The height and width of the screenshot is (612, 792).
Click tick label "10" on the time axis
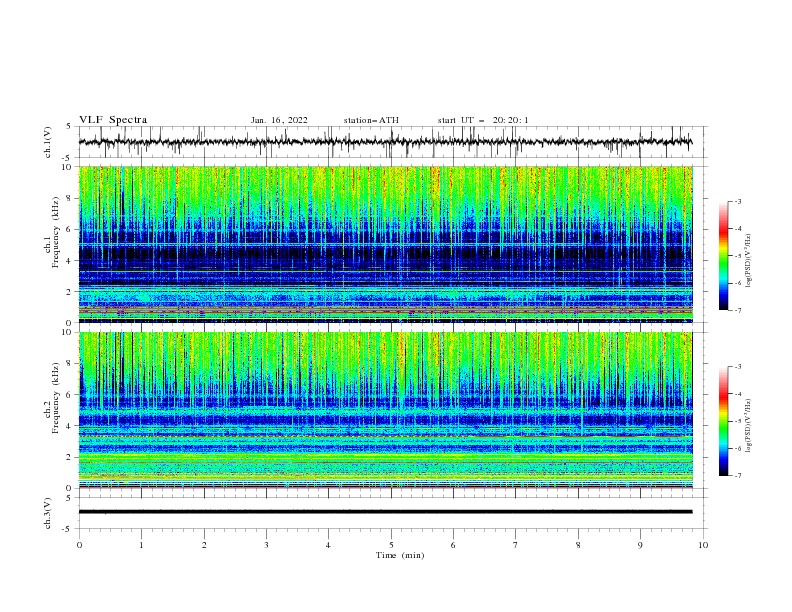(703, 545)
